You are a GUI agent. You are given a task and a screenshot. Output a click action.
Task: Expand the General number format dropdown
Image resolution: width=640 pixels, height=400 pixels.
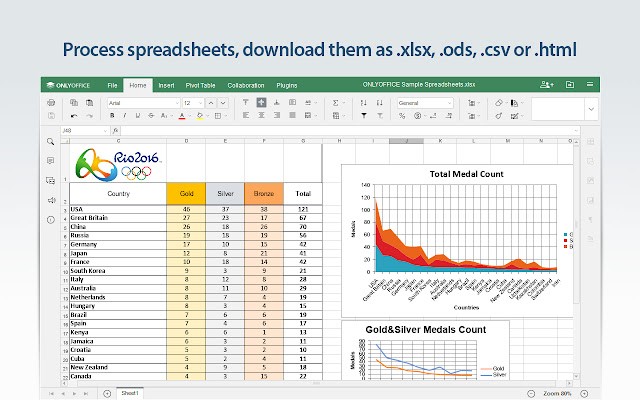(450, 102)
